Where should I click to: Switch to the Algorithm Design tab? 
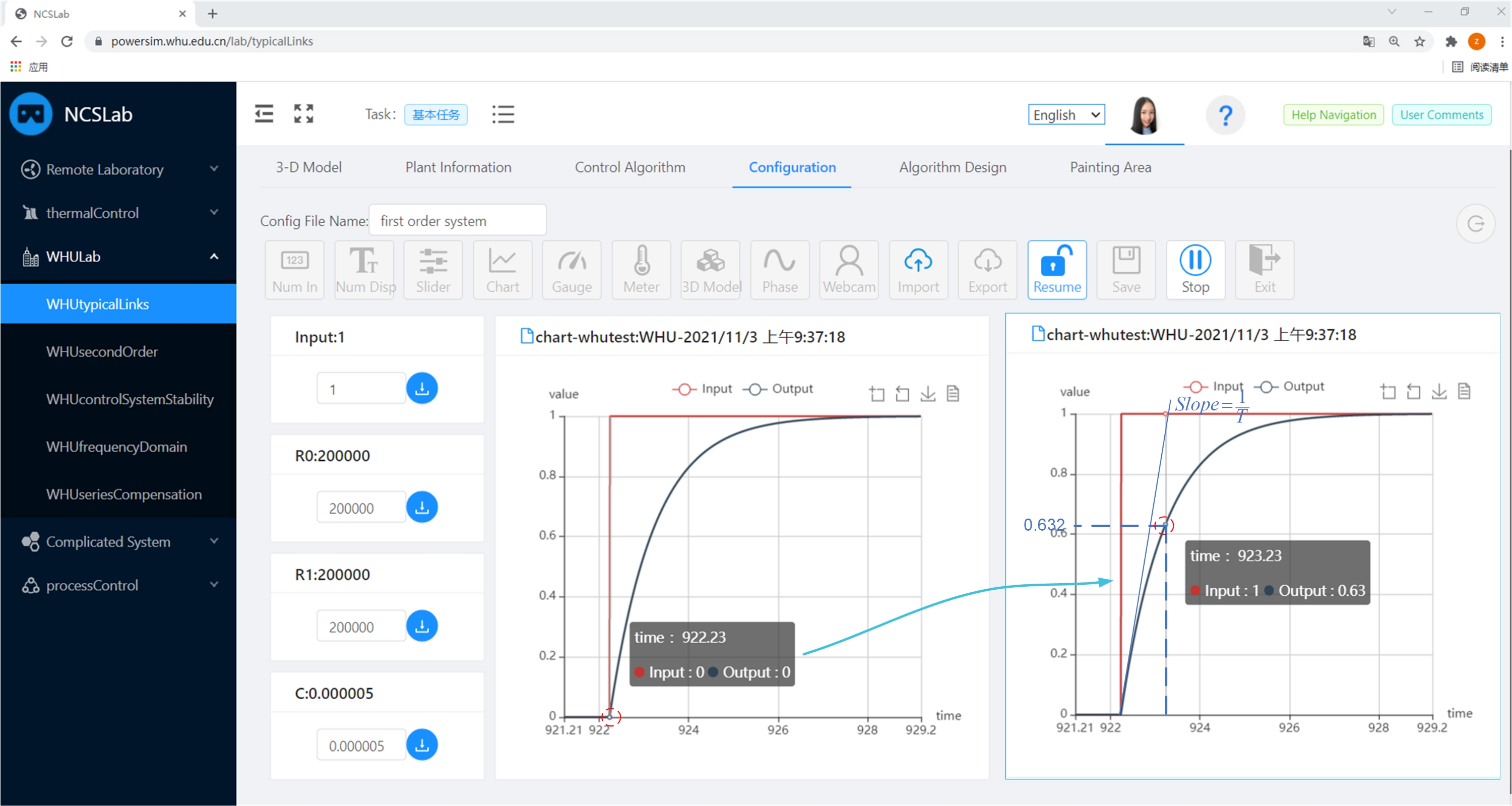click(952, 167)
